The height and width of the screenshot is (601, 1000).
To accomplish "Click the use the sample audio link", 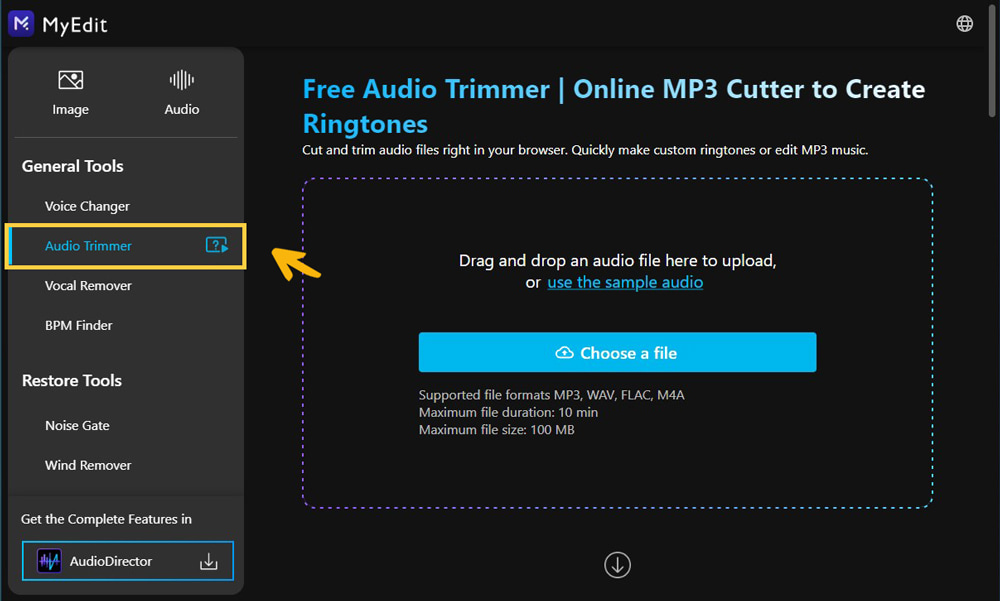I will (x=625, y=282).
